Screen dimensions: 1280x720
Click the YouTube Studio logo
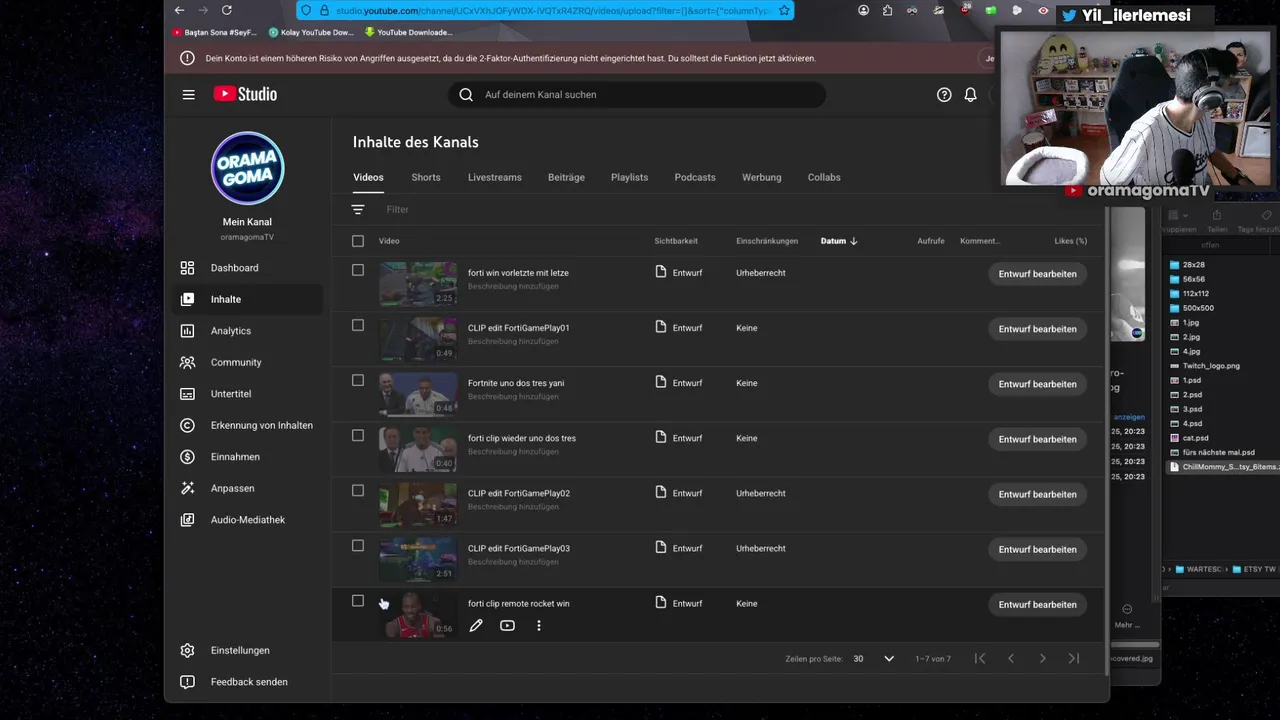click(x=245, y=94)
